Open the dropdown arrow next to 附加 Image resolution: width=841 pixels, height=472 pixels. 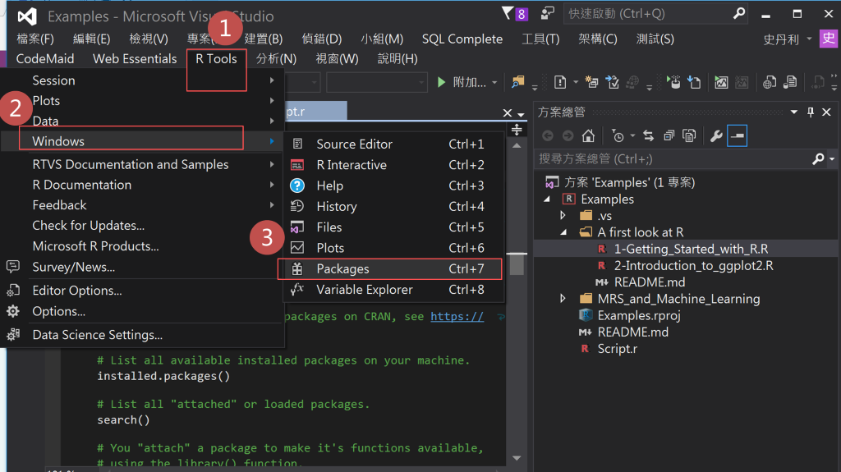coord(495,83)
